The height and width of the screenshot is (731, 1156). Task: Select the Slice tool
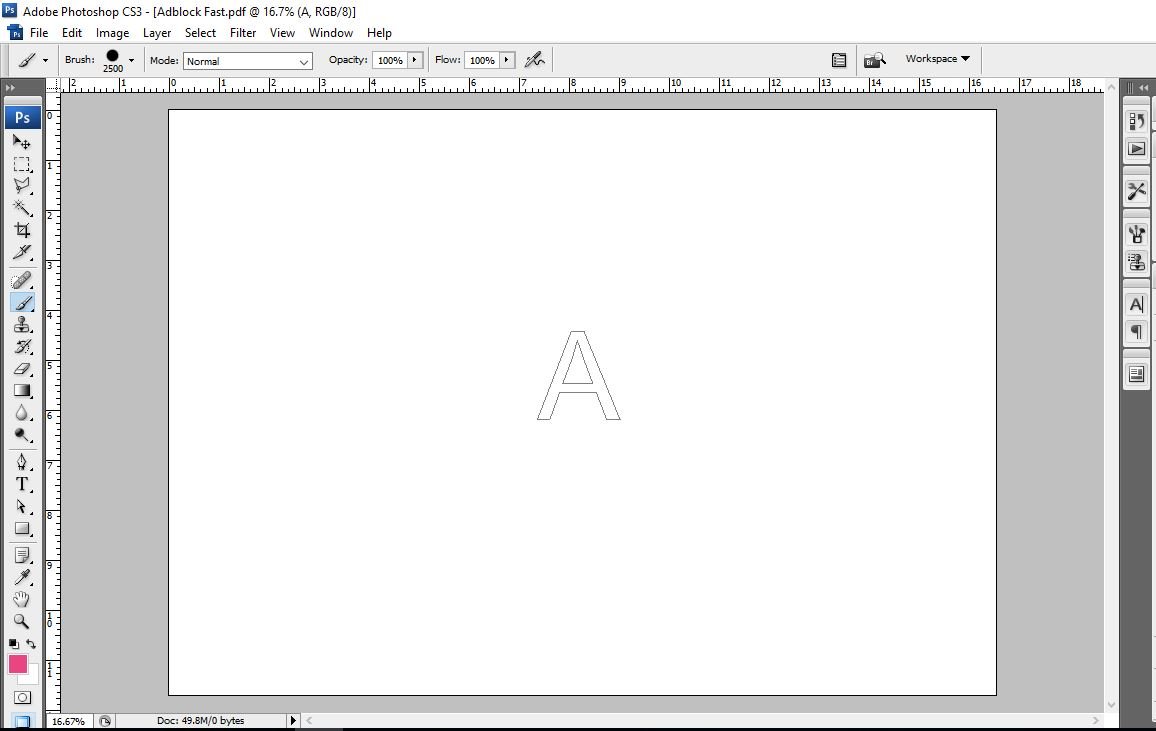pos(22,252)
